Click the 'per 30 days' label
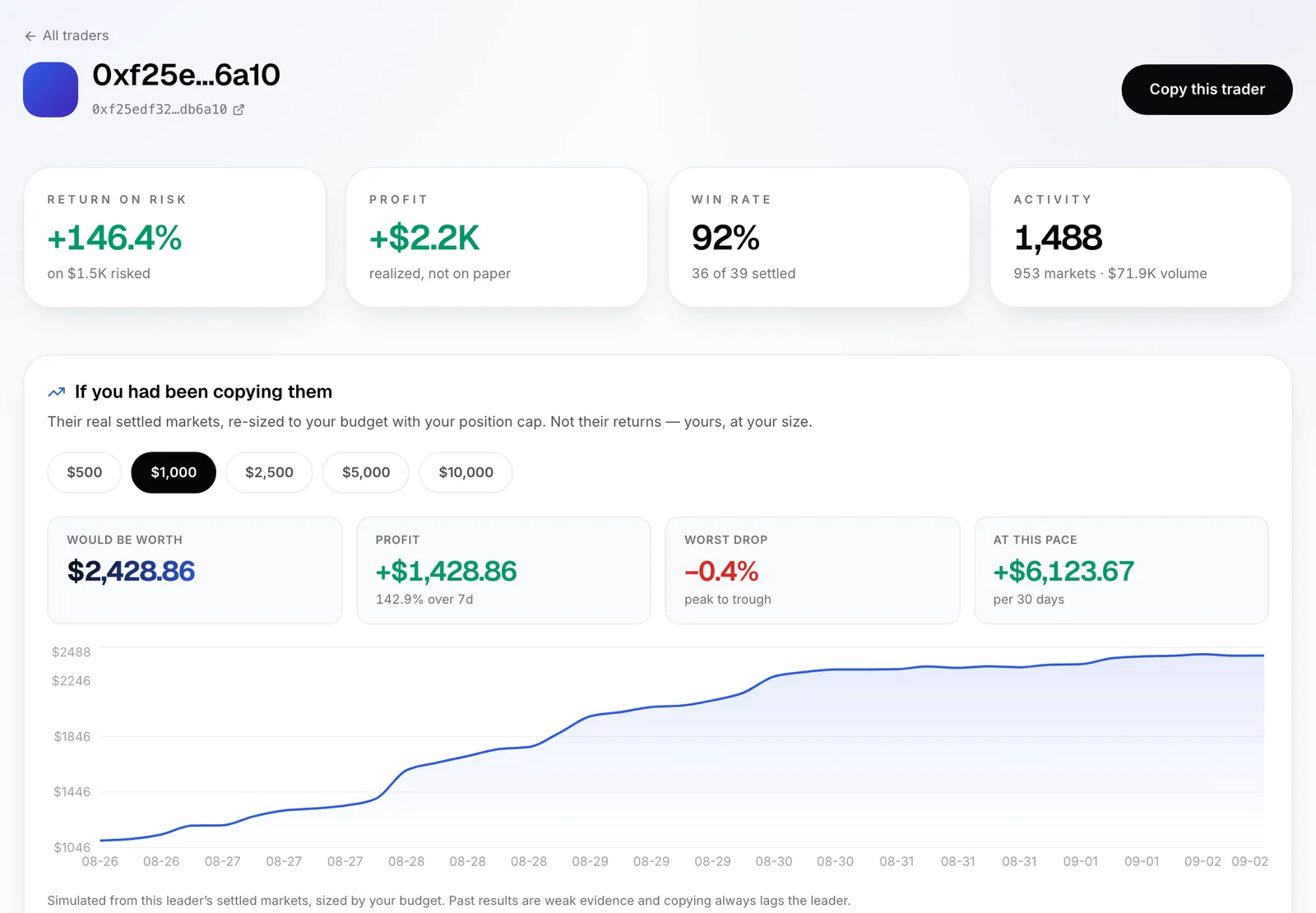This screenshot has height=913, width=1316. (x=1029, y=600)
